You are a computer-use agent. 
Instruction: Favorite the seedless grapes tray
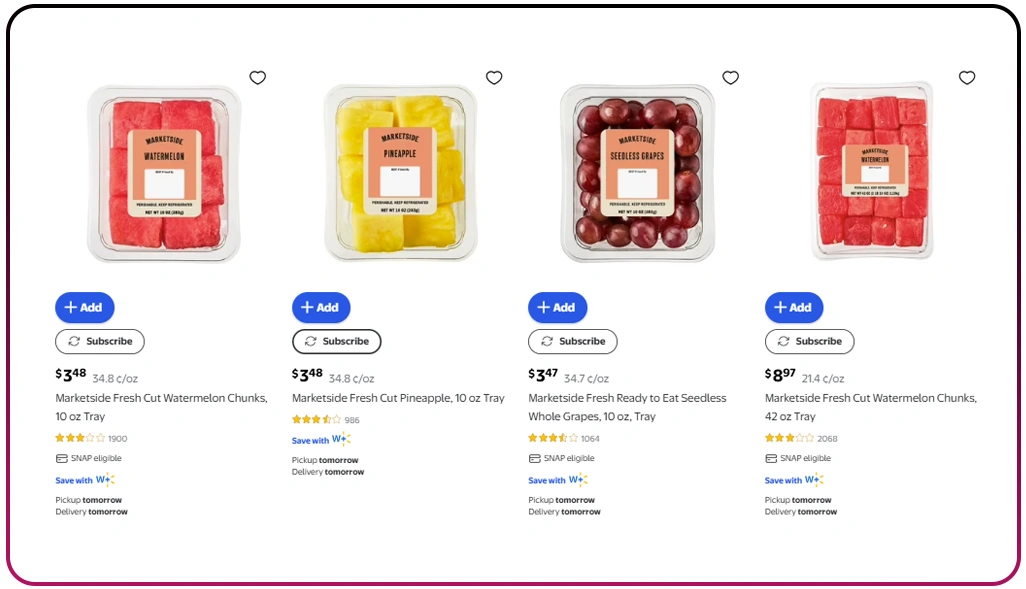731,77
